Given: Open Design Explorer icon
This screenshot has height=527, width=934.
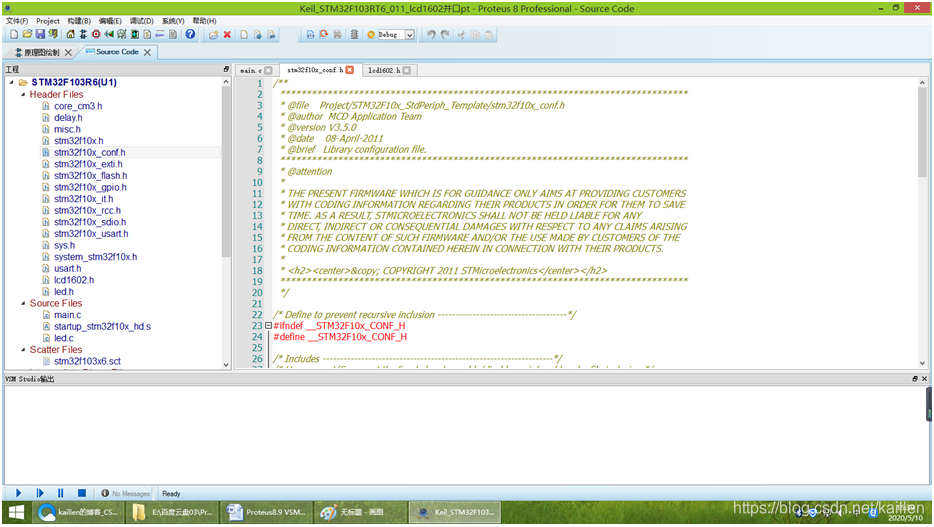Looking at the screenshot, I should click(135, 35).
